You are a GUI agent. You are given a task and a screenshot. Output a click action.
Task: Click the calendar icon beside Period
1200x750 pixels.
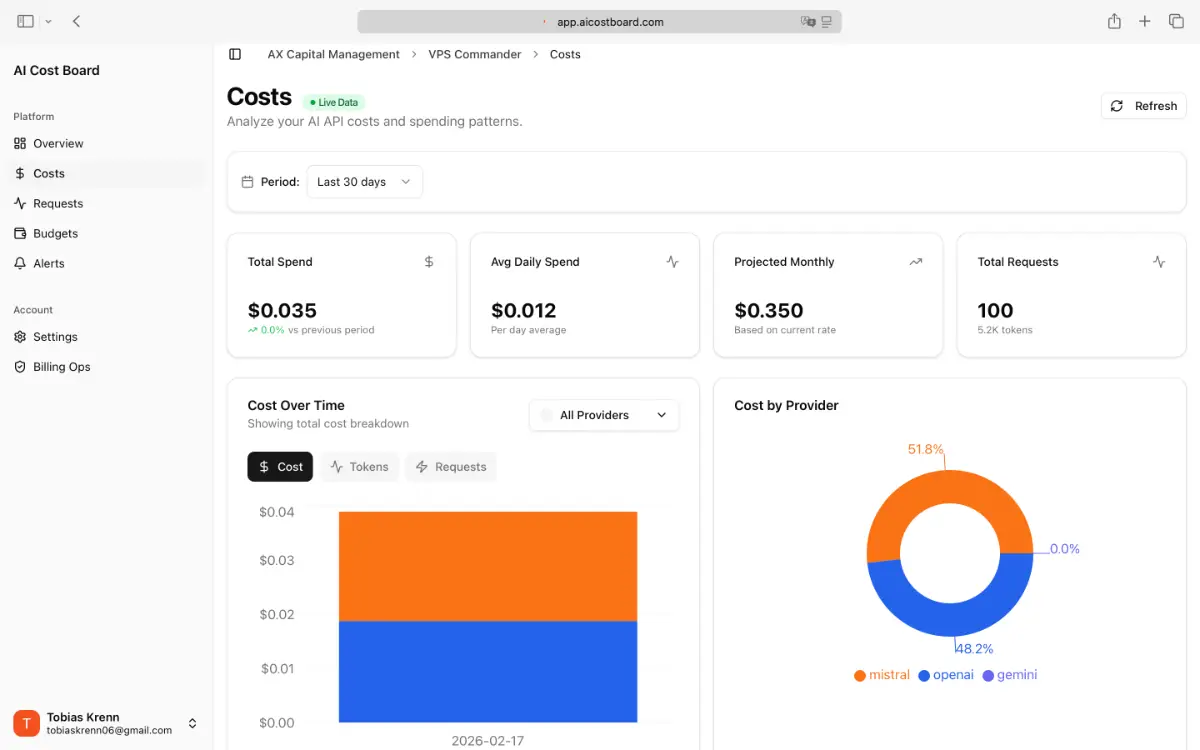pyautogui.click(x=248, y=182)
